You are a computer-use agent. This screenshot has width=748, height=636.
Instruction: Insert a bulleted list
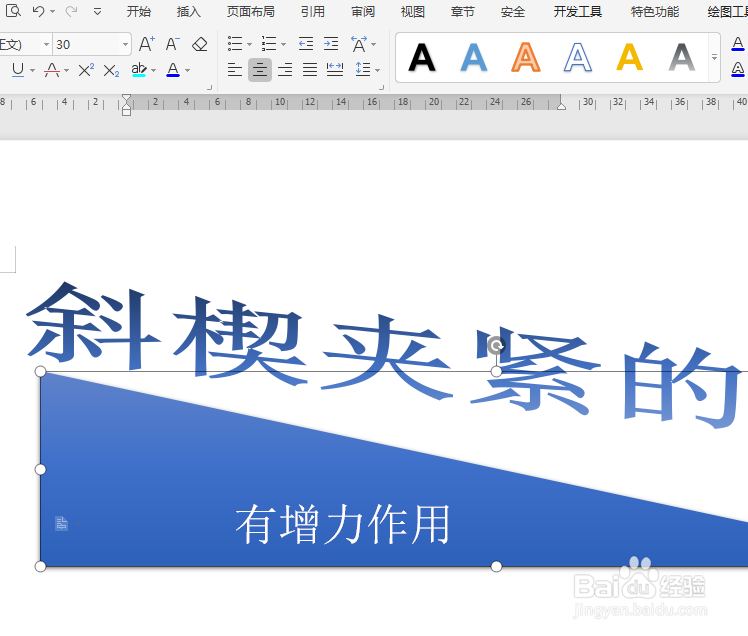tap(235, 44)
